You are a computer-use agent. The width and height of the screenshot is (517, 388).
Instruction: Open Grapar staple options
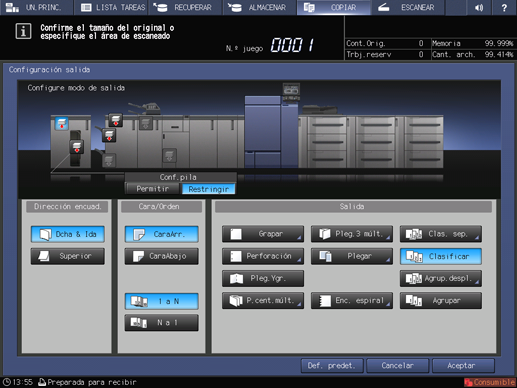click(x=263, y=234)
